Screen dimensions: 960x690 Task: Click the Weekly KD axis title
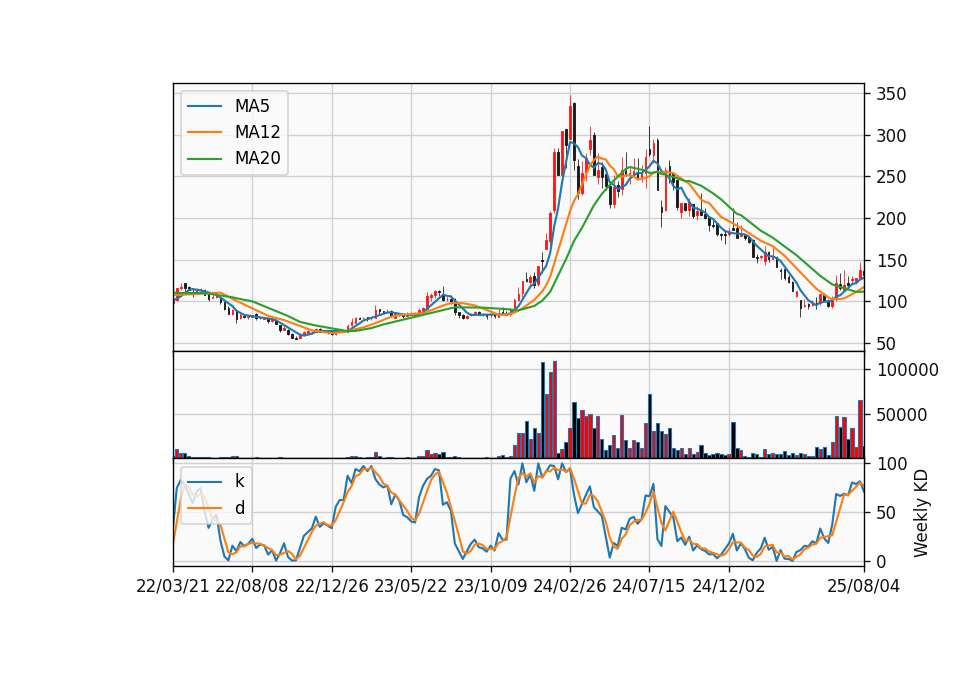pyautogui.click(x=921, y=514)
